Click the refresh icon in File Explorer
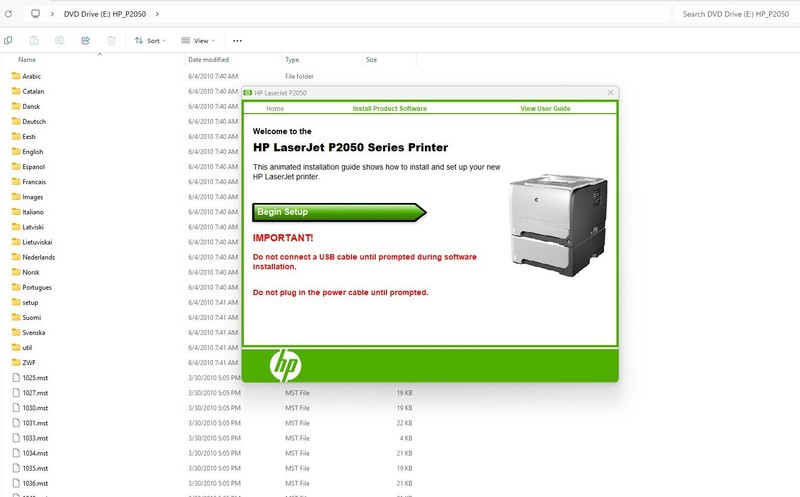800x497 pixels. [x=8, y=14]
